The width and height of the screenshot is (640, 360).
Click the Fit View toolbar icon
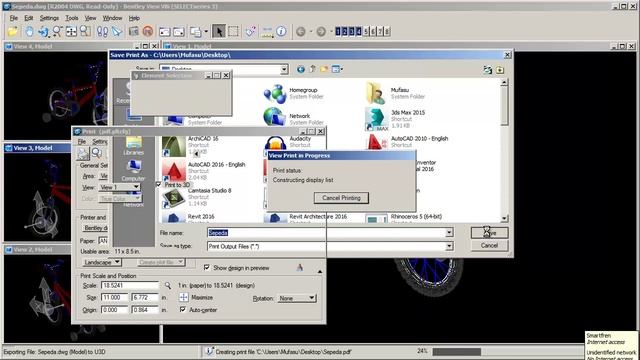click(x=71, y=31)
